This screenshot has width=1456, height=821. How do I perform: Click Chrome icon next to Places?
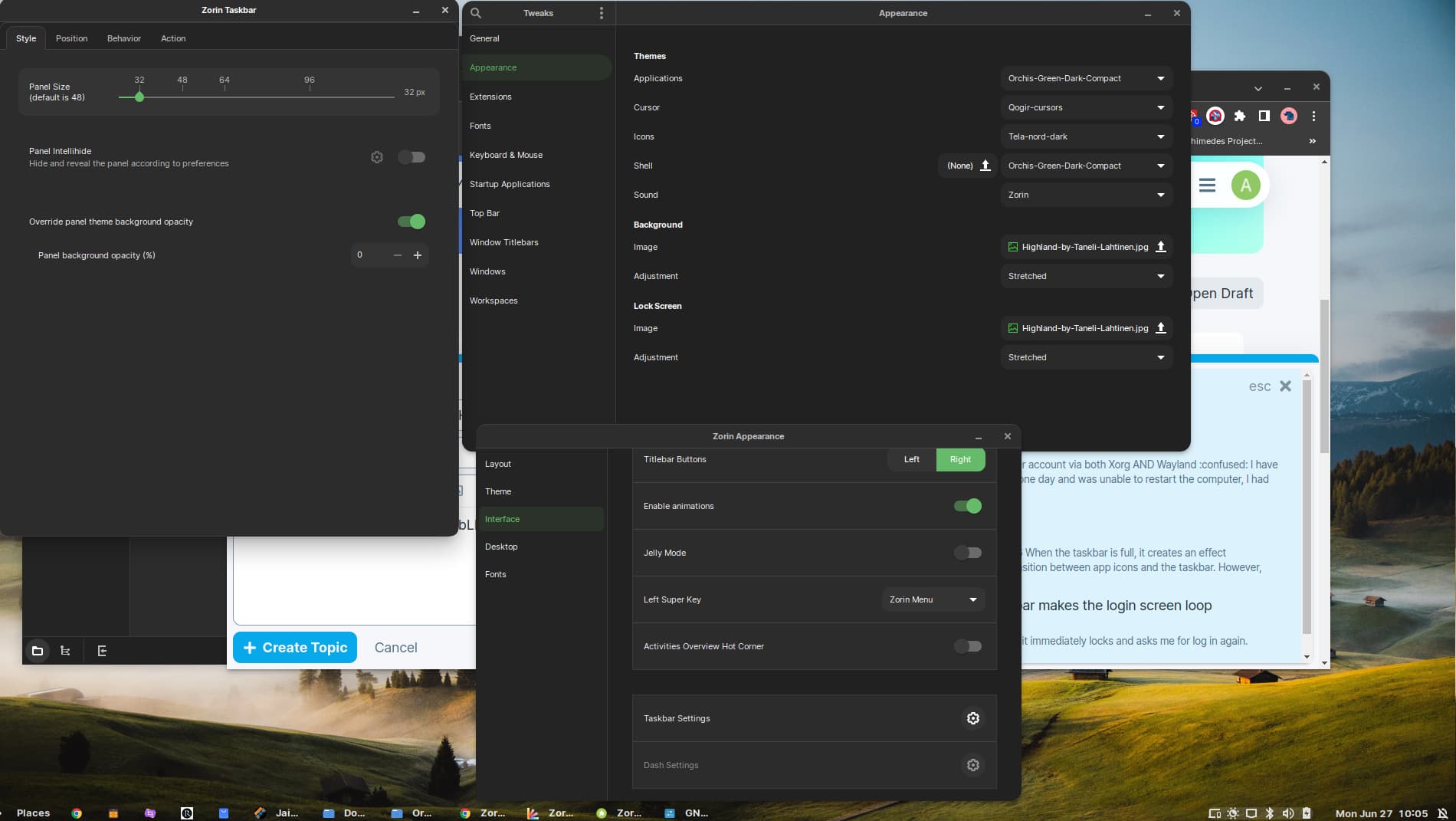(77, 813)
